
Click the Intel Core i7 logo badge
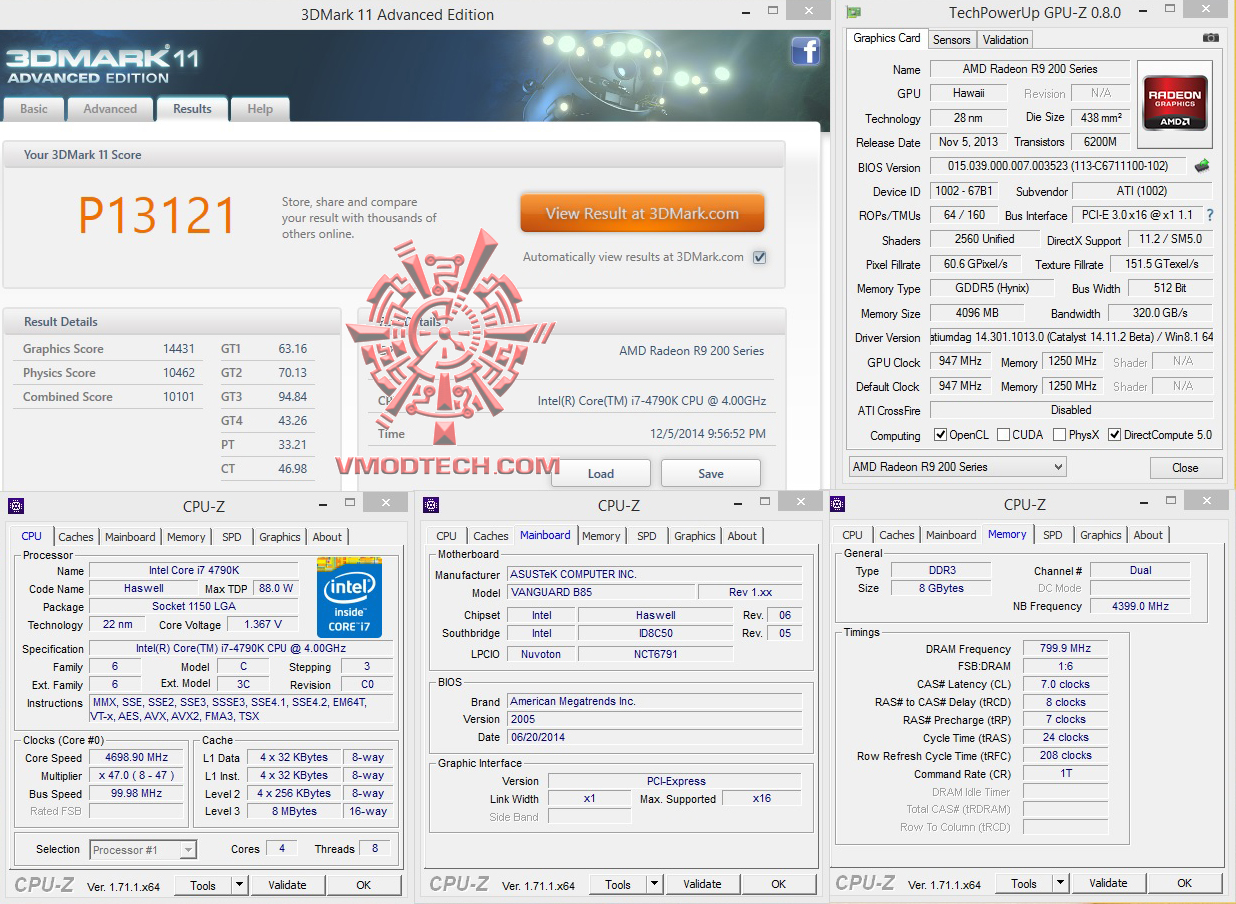pos(349,597)
